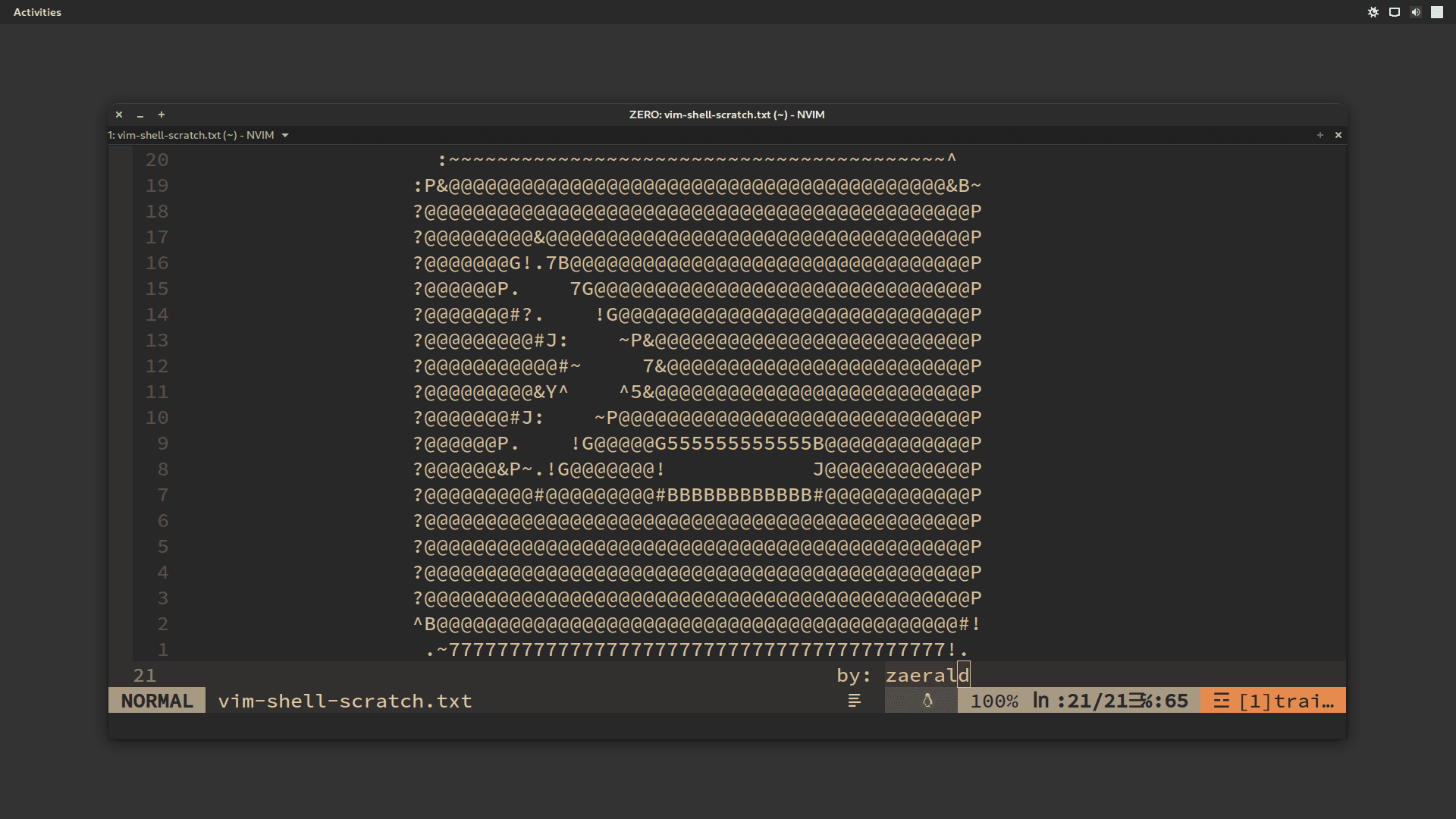Click the 100% scroll position segment

995,701
